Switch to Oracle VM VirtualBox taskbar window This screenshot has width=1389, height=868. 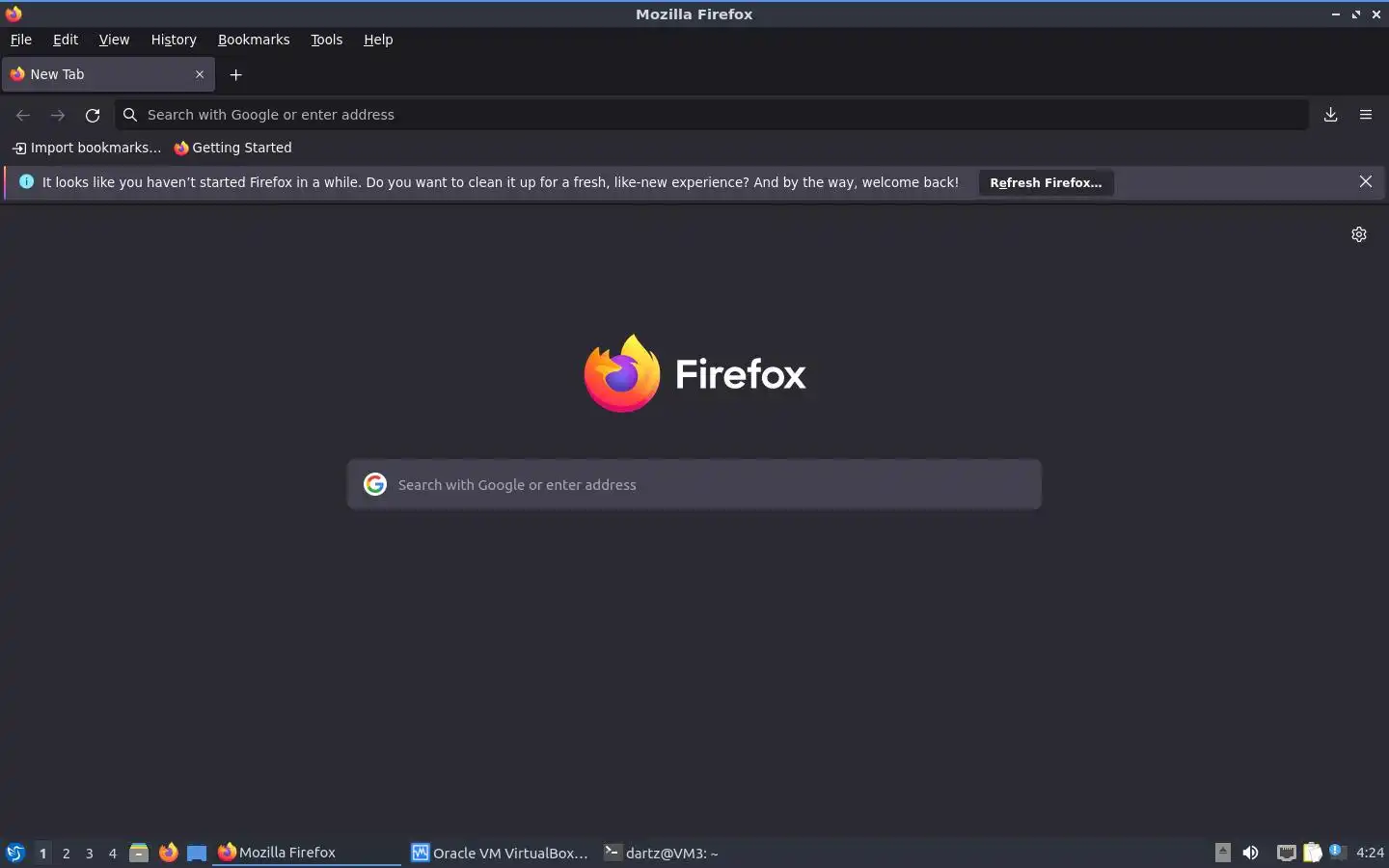pos(500,853)
